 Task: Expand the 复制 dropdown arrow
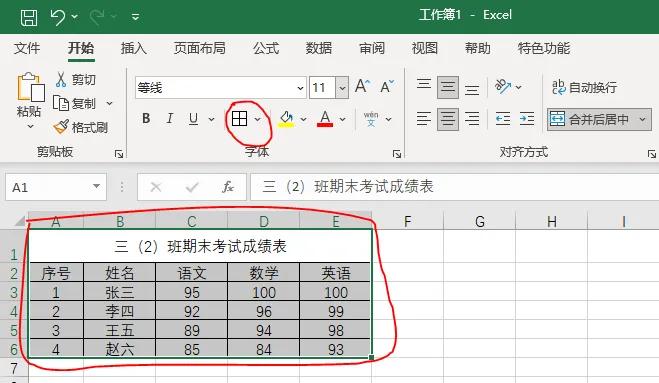[x=109, y=103]
